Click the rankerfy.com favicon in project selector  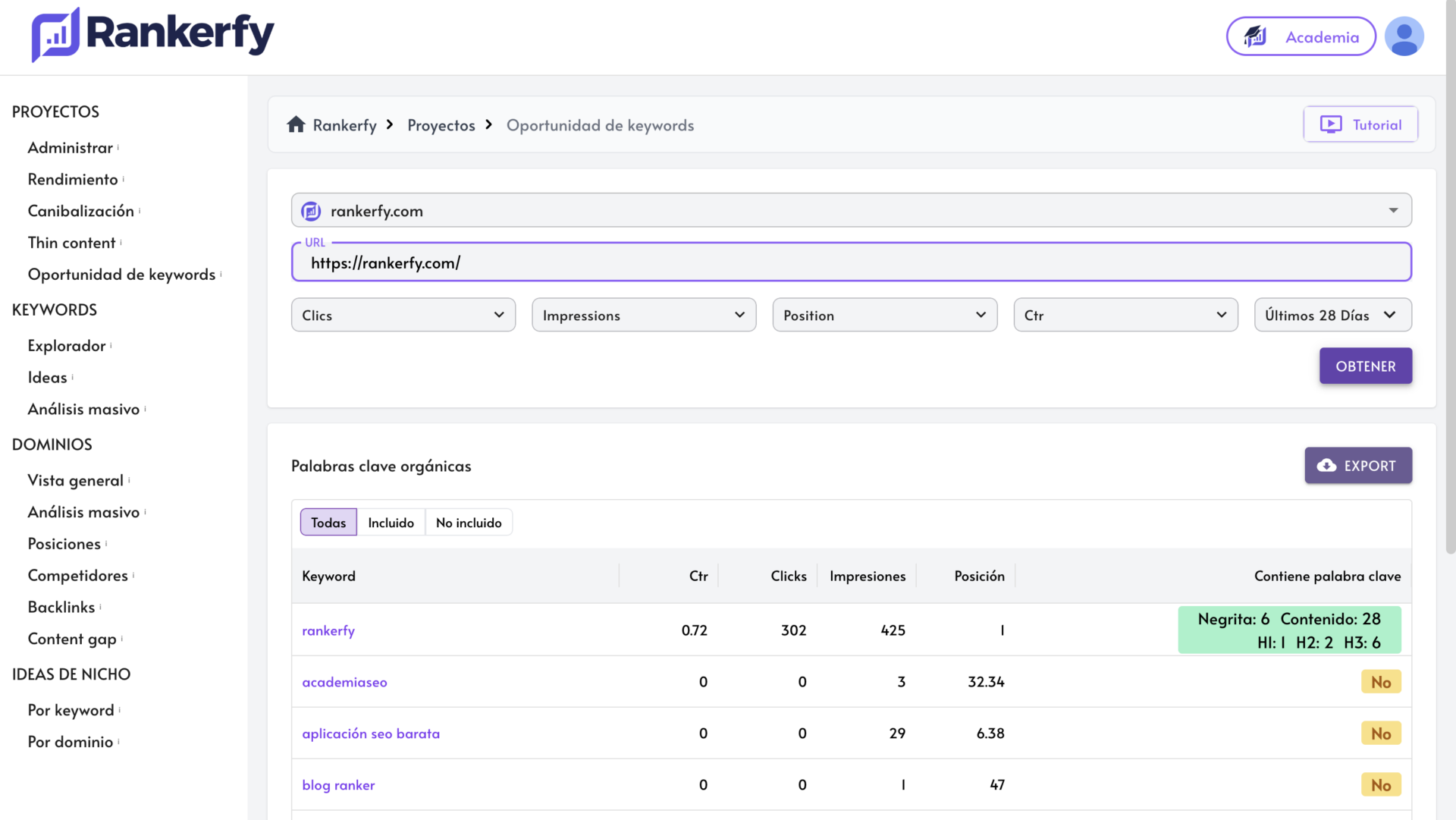[311, 211]
